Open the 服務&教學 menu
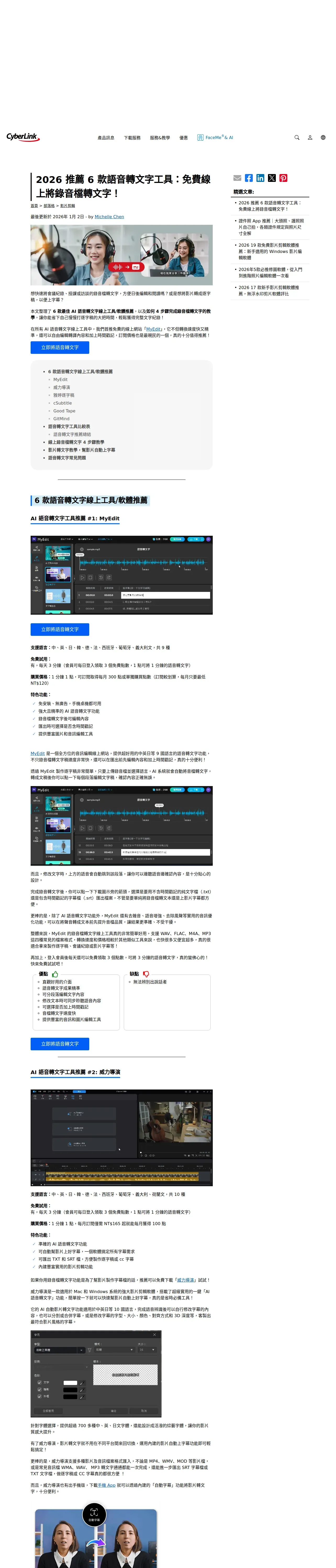 pyautogui.click(x=160, y=137)
